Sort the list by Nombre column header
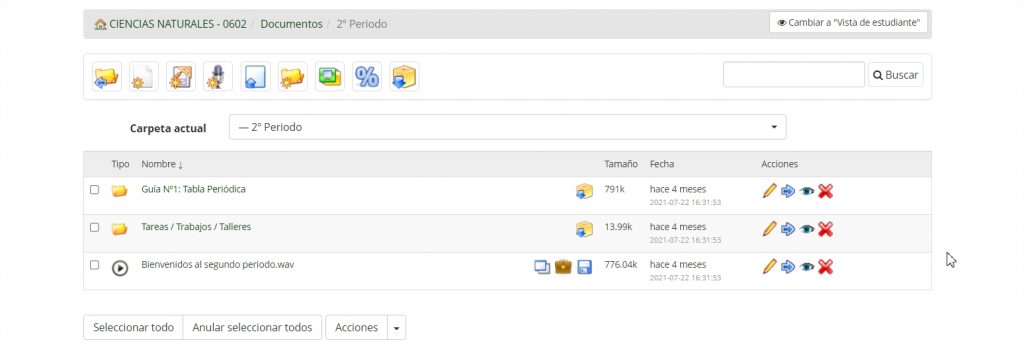 click(162, 165)
